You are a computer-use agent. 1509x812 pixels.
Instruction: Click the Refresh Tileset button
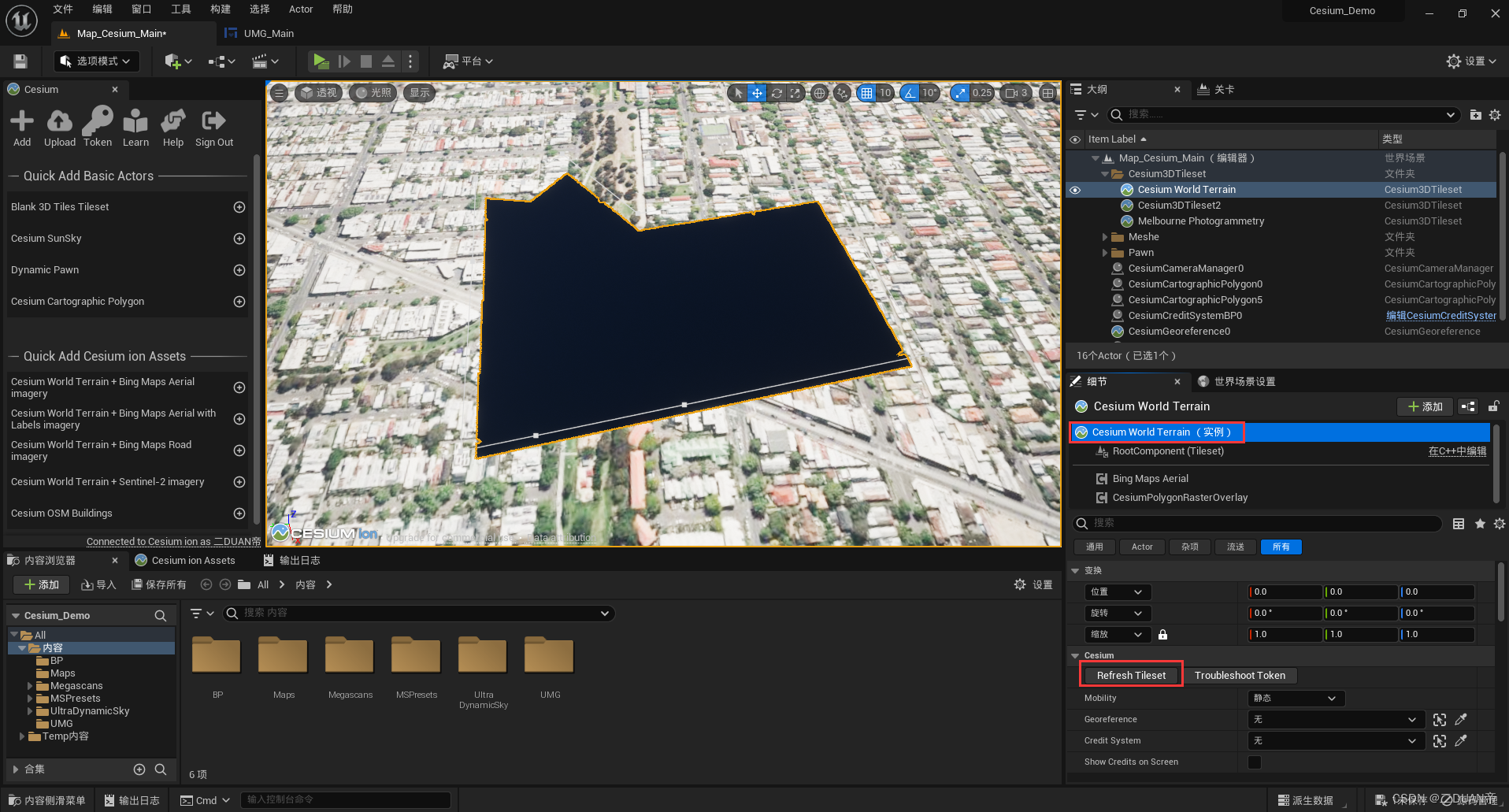point(1130,675)
